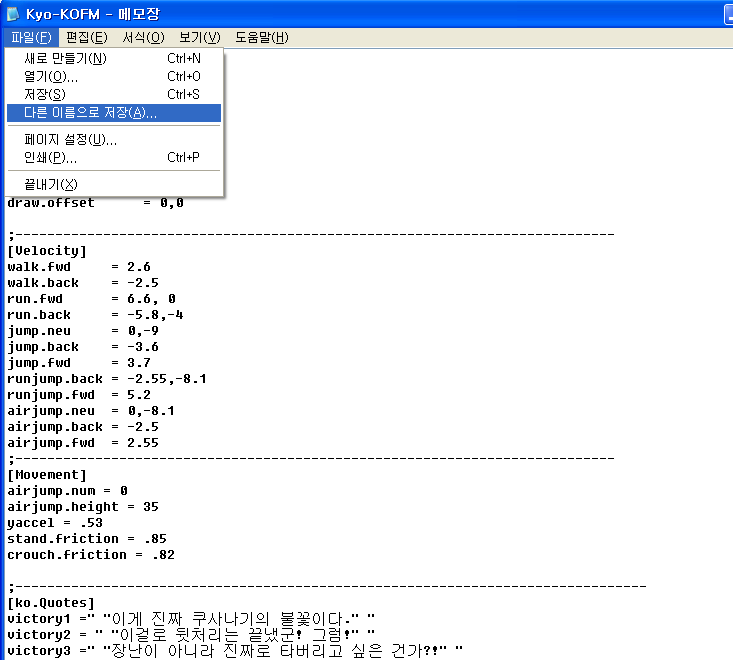
Task: Choose 열기(O)... from the File menu
Action: [x=114, y=76]
